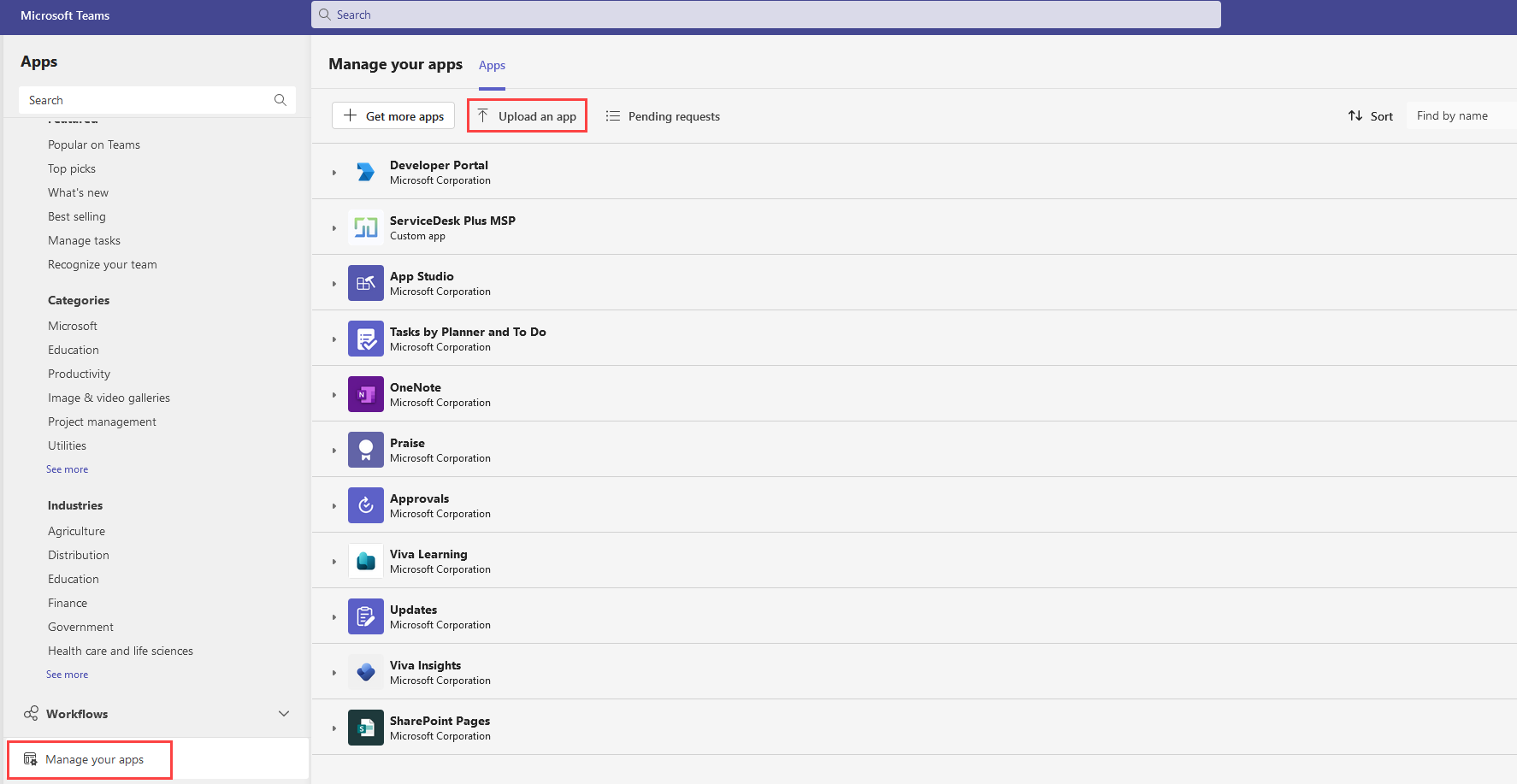Click the Developer Portal app name
This screenshot has height=784, width=1517.
click(x=439, y=165)
